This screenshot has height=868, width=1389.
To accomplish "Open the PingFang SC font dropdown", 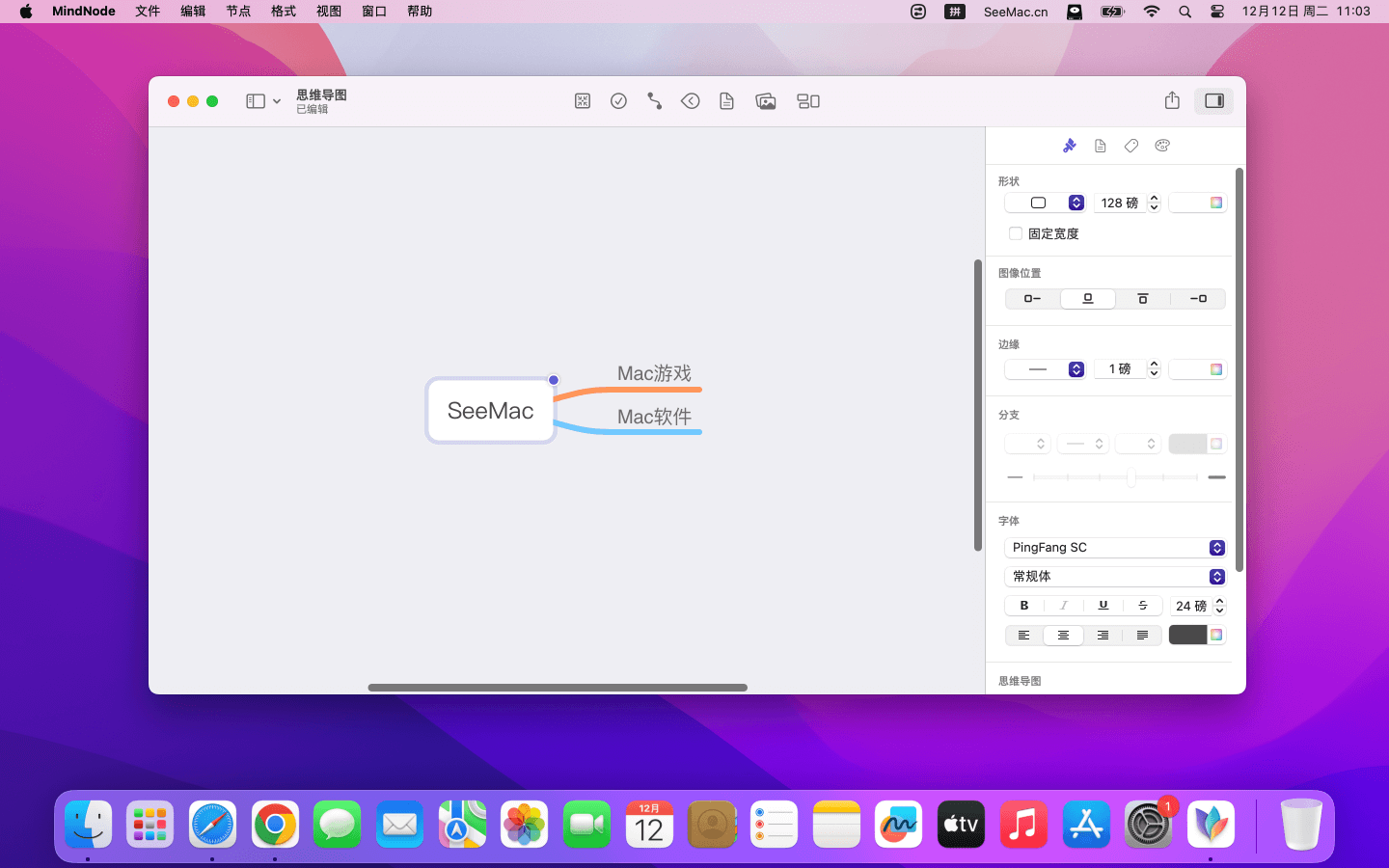I will (1114, 548).
